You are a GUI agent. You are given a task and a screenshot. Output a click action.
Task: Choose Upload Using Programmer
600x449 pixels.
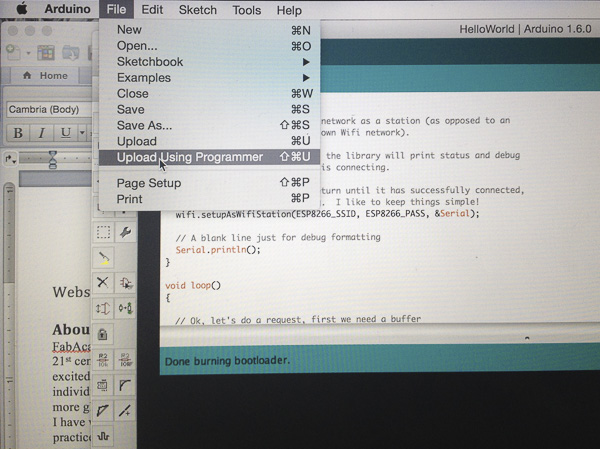[209, 157]
